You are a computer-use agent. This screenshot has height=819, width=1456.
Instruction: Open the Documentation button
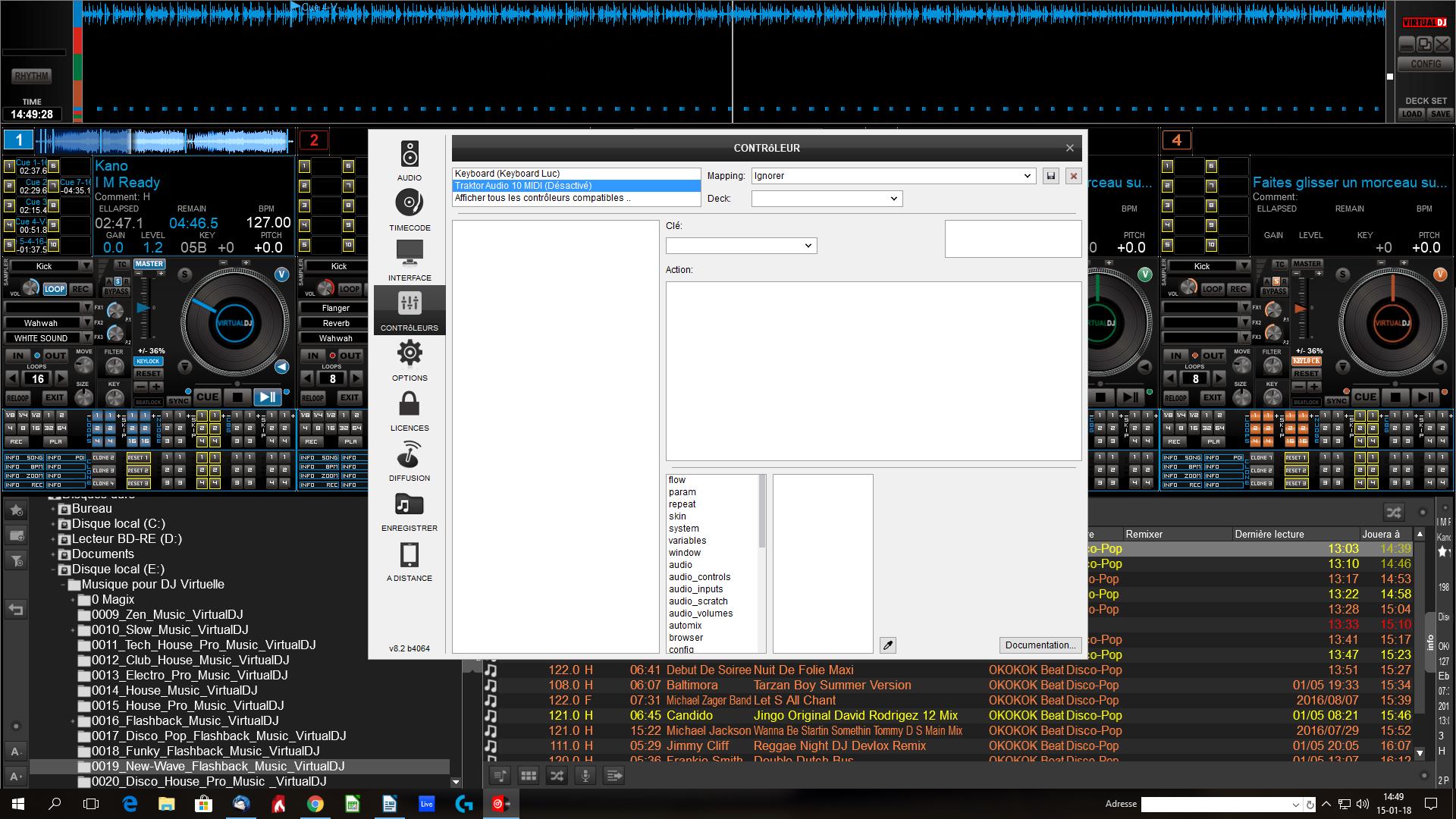point(1040,645)
